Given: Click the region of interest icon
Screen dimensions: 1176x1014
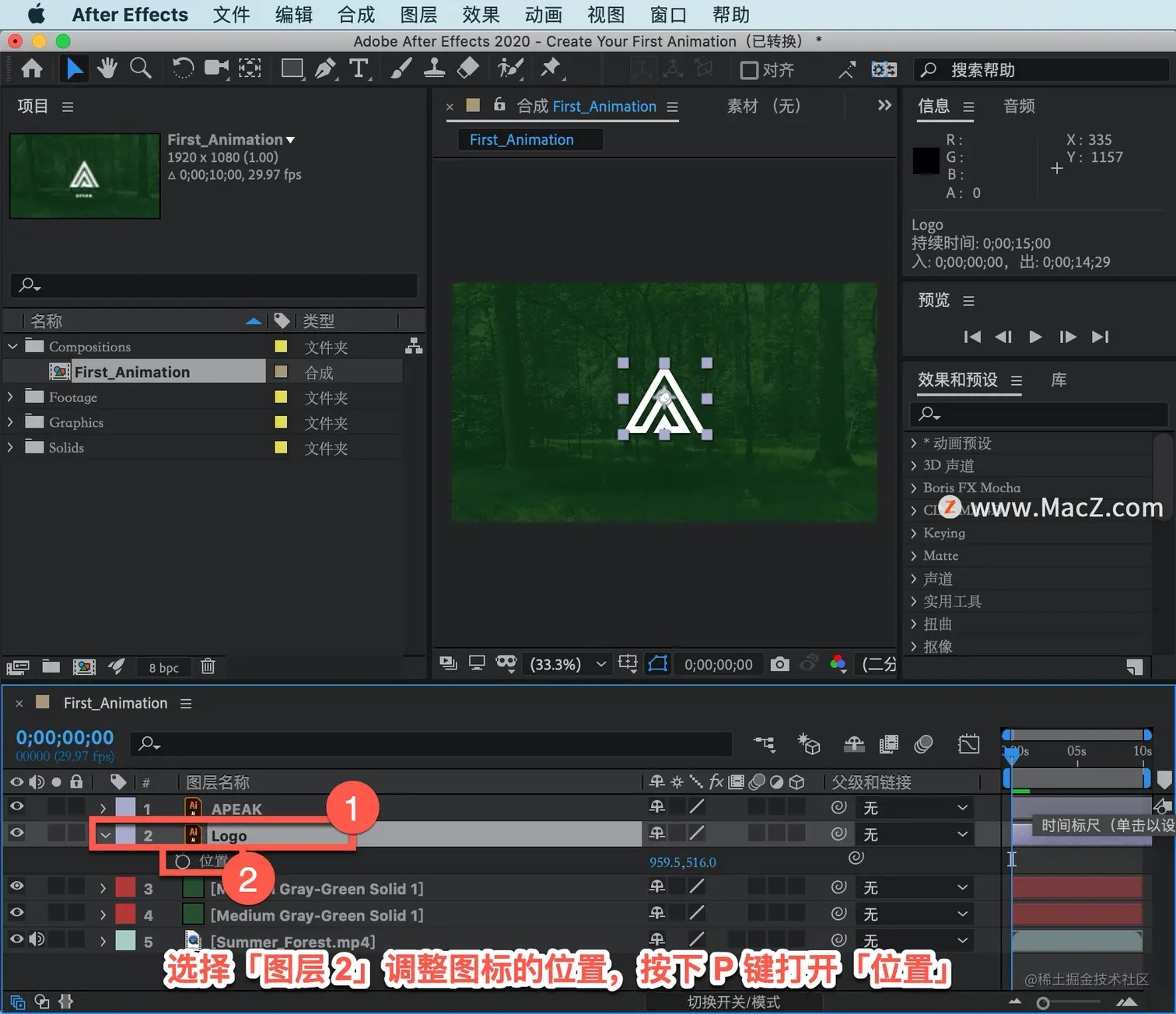Looking at the screenshot, I should click(628, 663).
